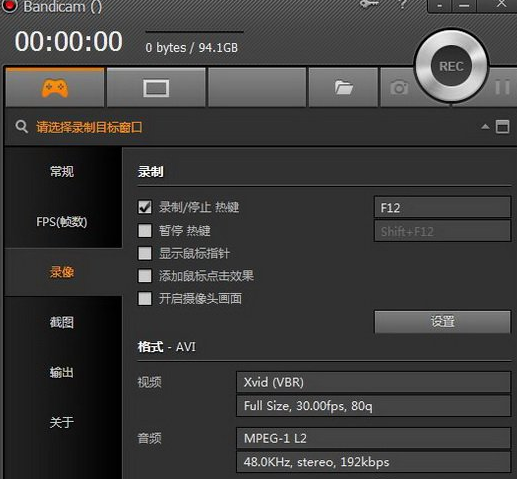Take a screenshot with camera icon
517x479 pixels.
pyautogui.click(x=399, y=88)
